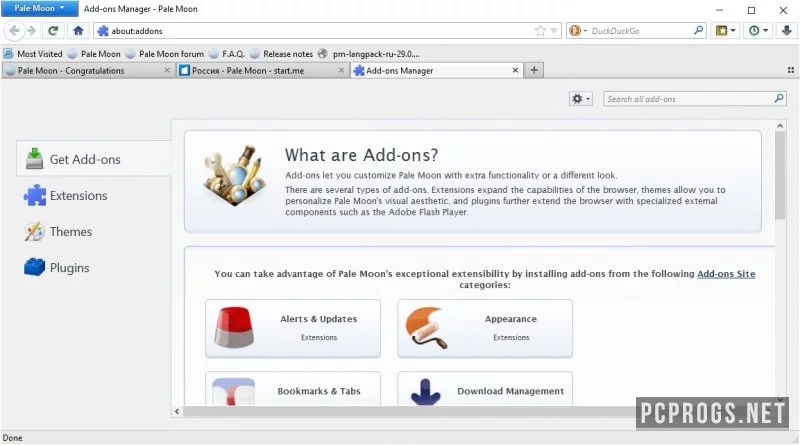This screenshot has width=800, height=445.
Task: Click the magnifier in add-ons search box
Action: point(779,98)
